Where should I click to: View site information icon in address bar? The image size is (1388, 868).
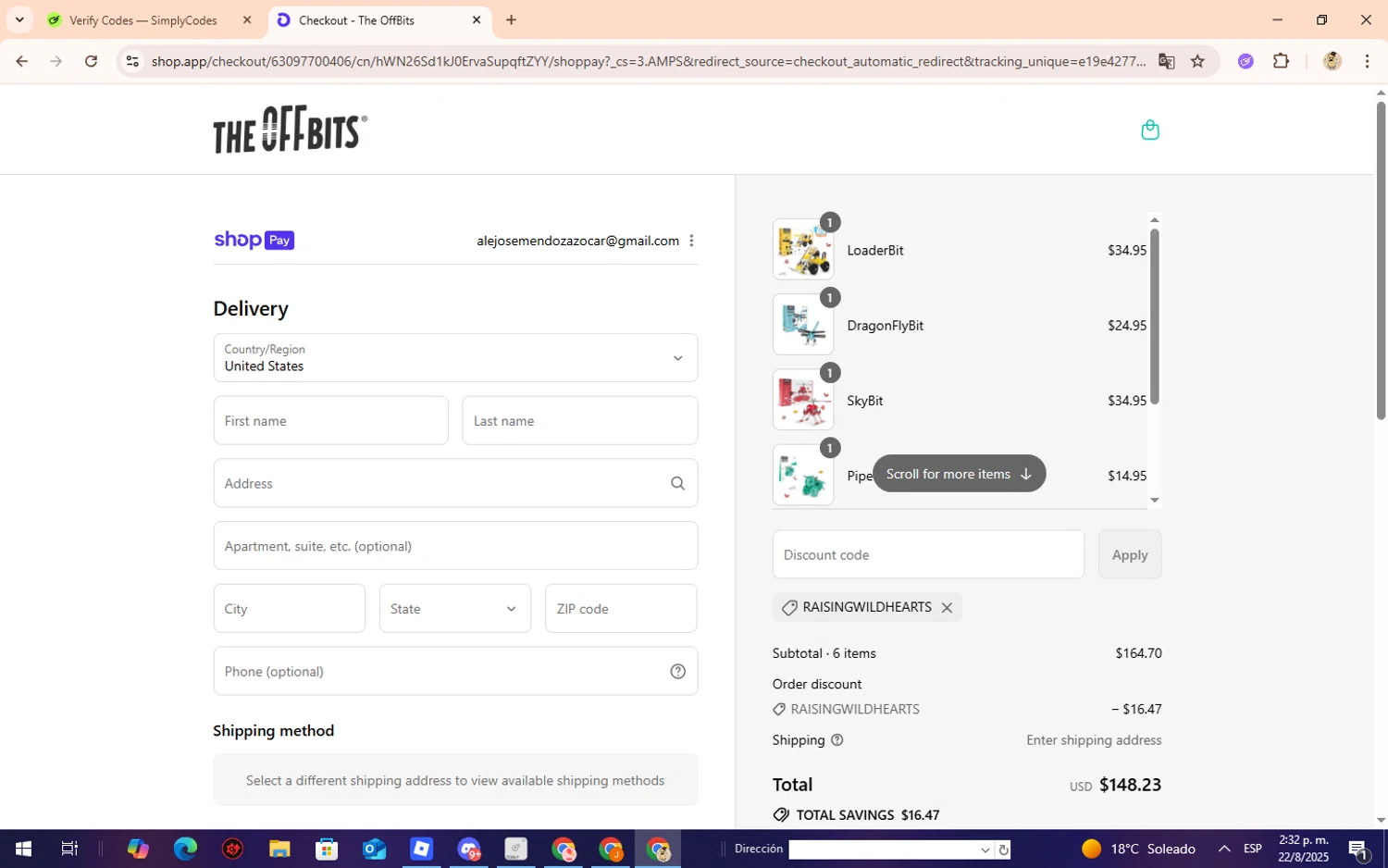coord(132,61)
